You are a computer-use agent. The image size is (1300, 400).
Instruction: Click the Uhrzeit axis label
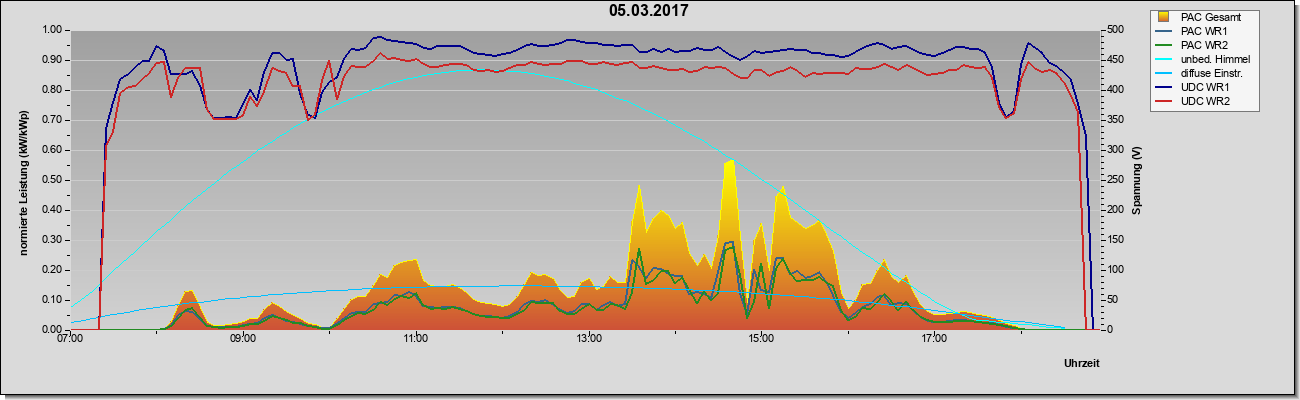1081,363
